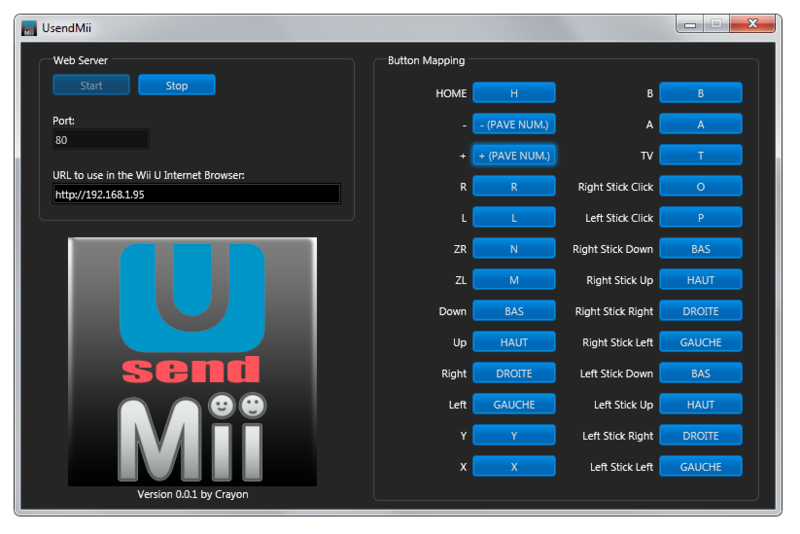Click the disabled Start server button
The image size is (800, 534).
click(91, 86)
